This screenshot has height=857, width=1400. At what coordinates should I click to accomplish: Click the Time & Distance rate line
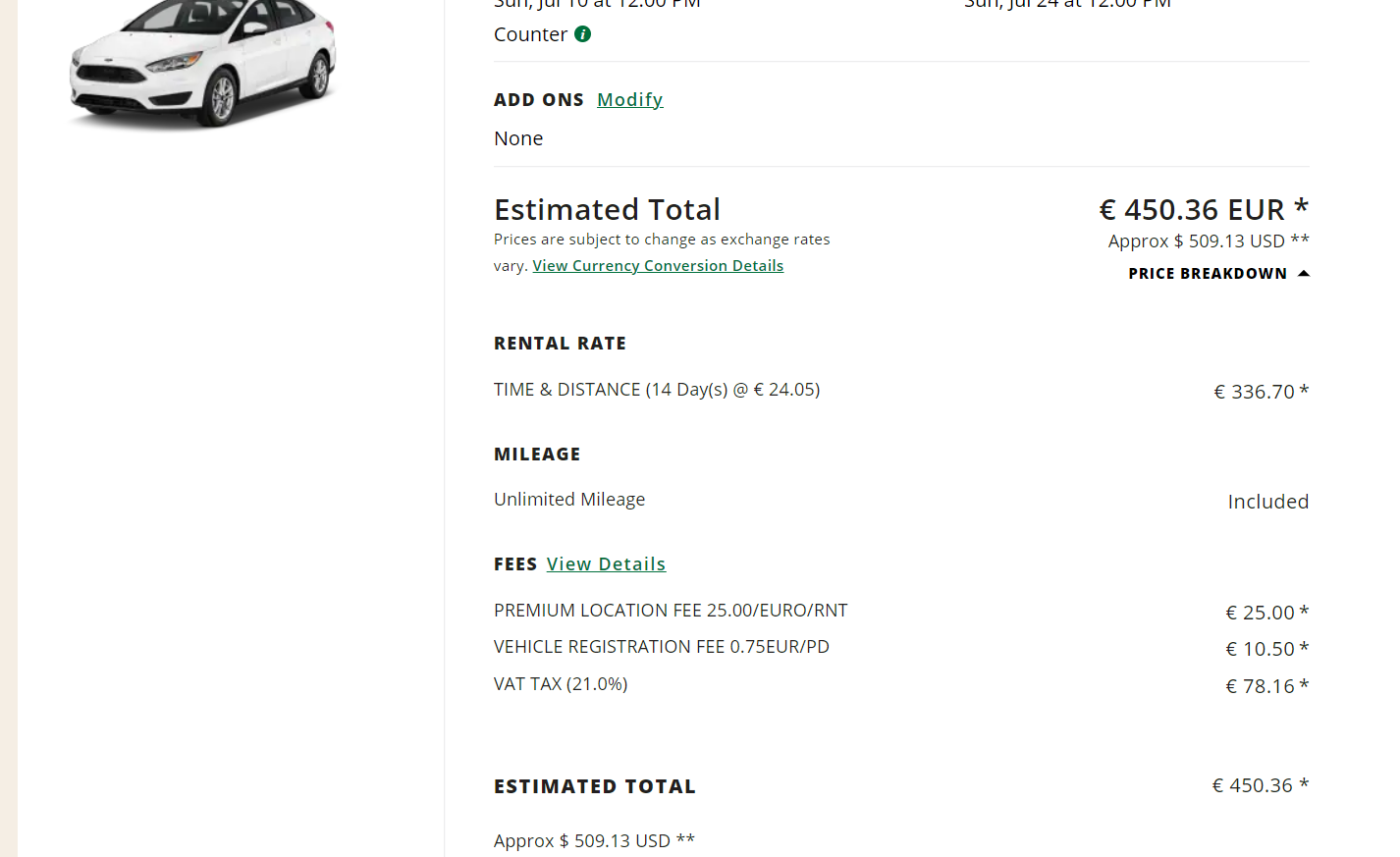[657, 390]
